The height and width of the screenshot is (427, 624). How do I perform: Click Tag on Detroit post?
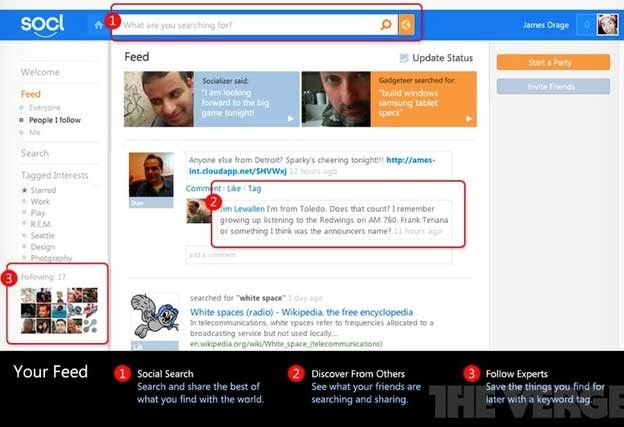(254, 188)
